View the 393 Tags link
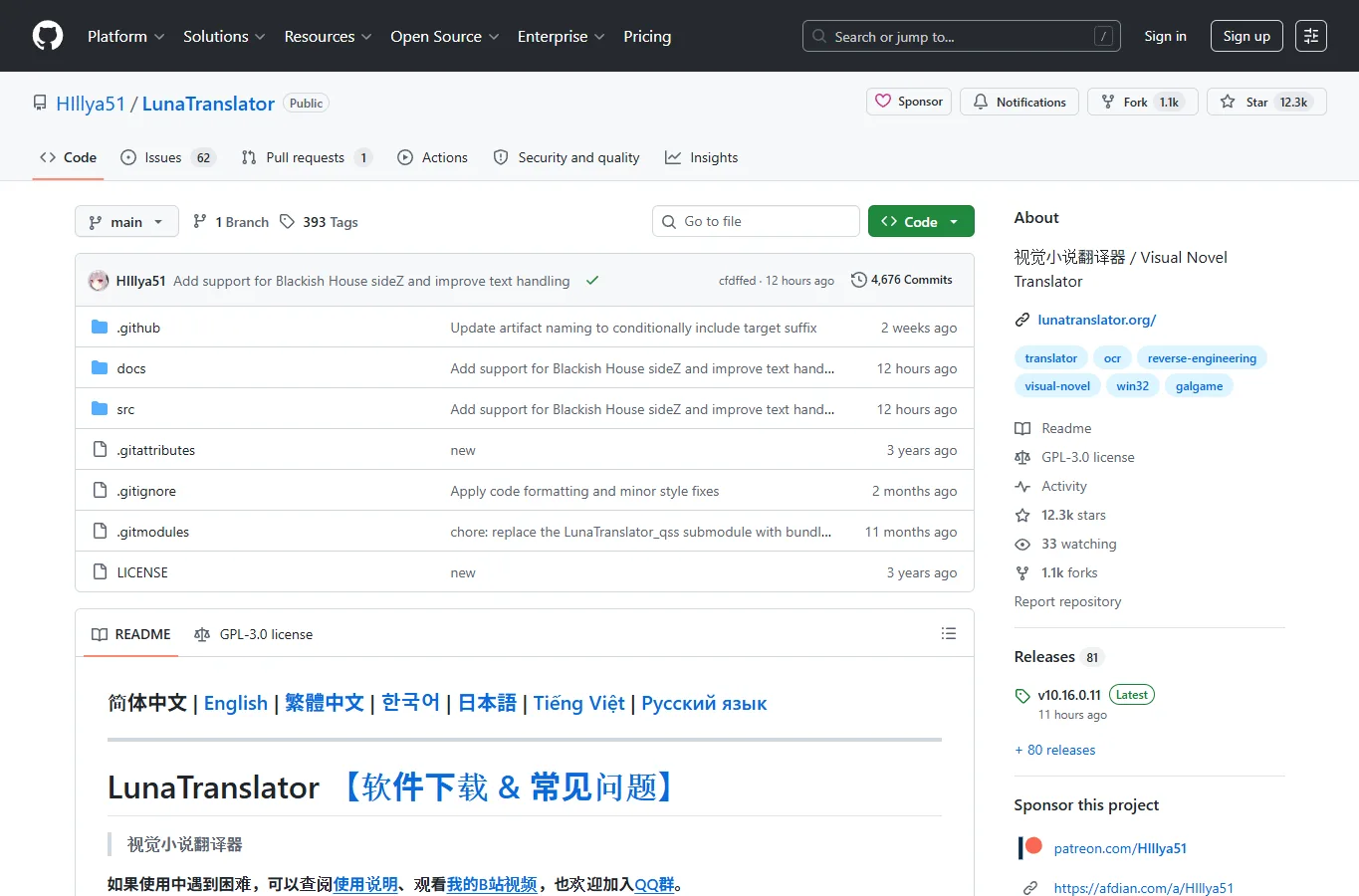Screen dimensions: 1359x896 pos(319,222)
